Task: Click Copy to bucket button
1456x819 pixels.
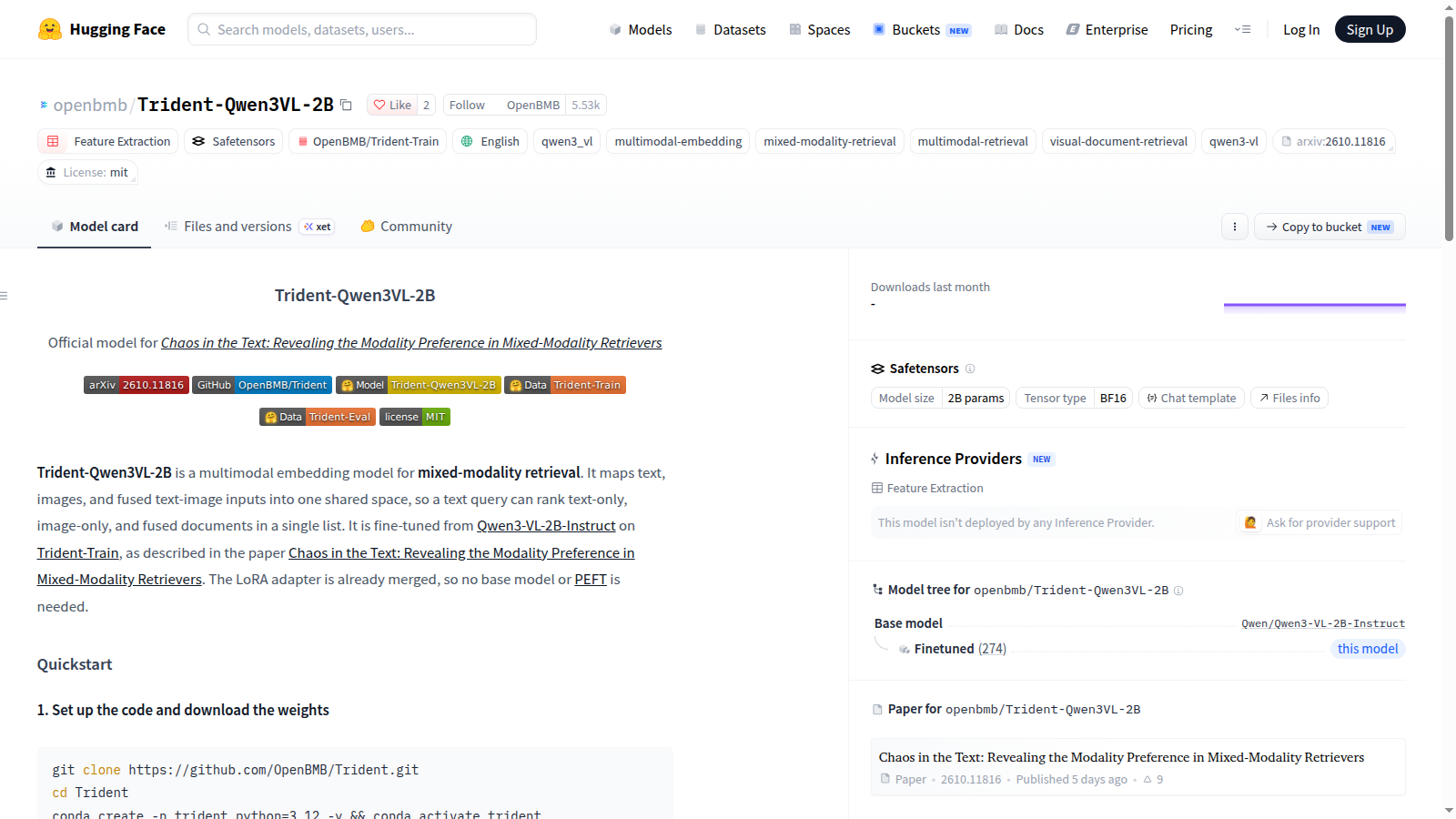Action: pyautogui.click(x=1330, y=227)
